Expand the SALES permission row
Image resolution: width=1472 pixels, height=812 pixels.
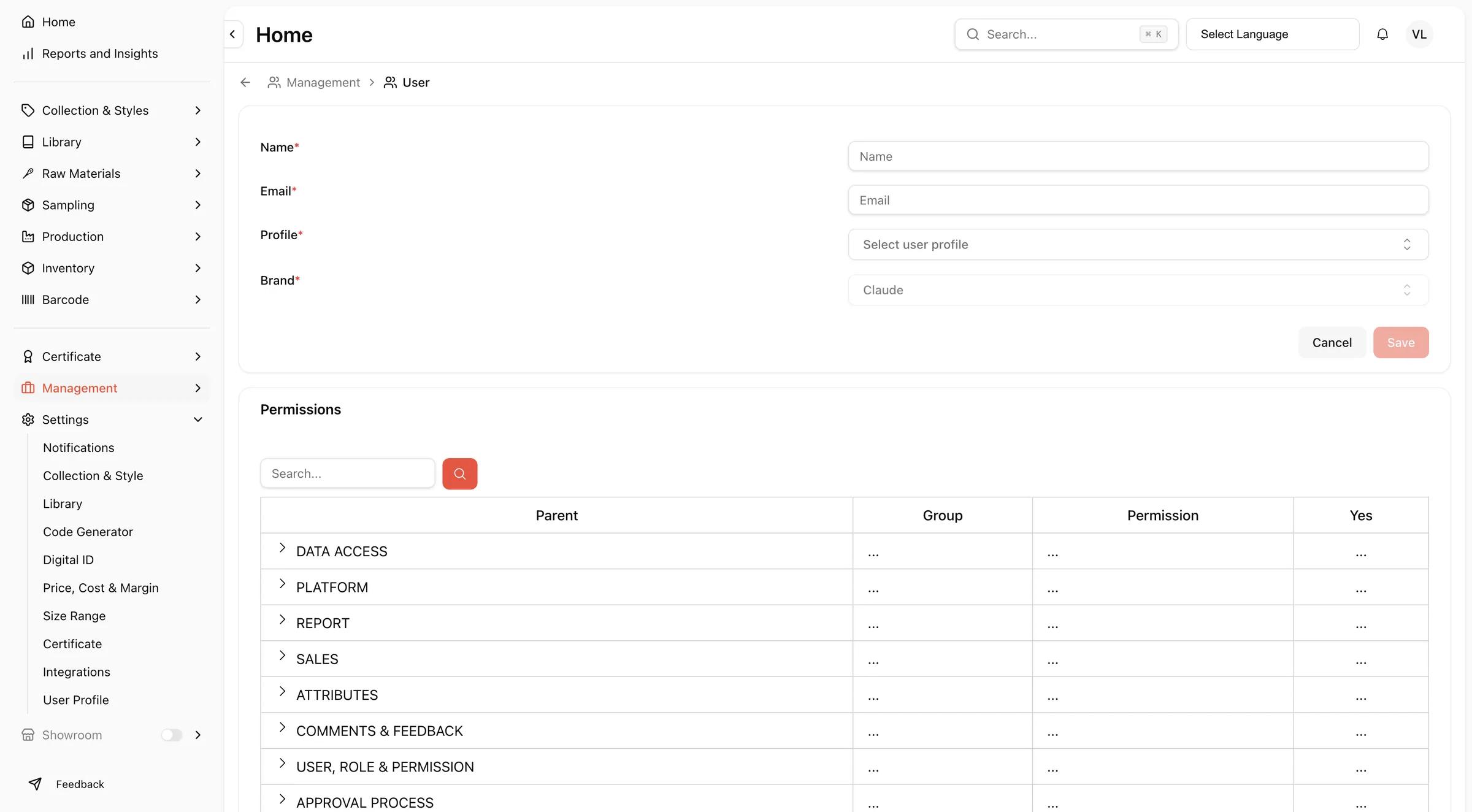(x=282, y=656)
